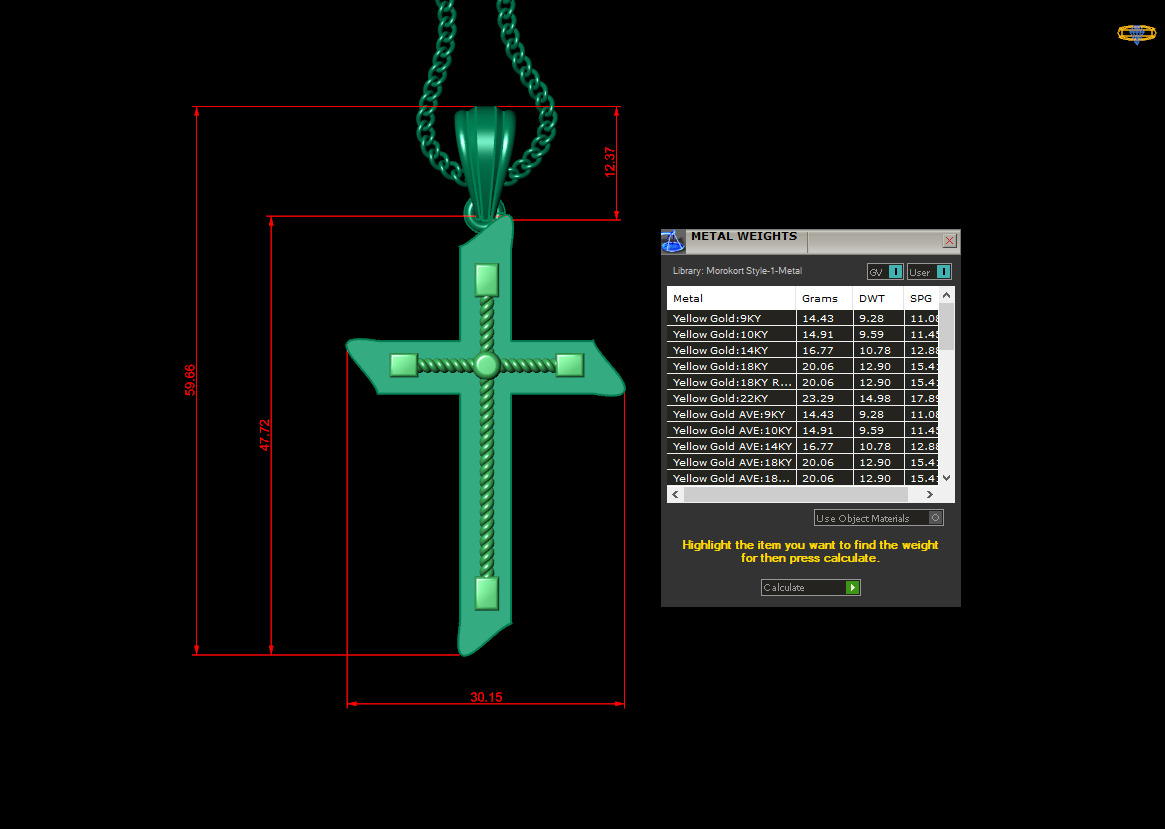
Task: Select the Yellow Gold AVE:18KY row
Action: coord(803,462)
